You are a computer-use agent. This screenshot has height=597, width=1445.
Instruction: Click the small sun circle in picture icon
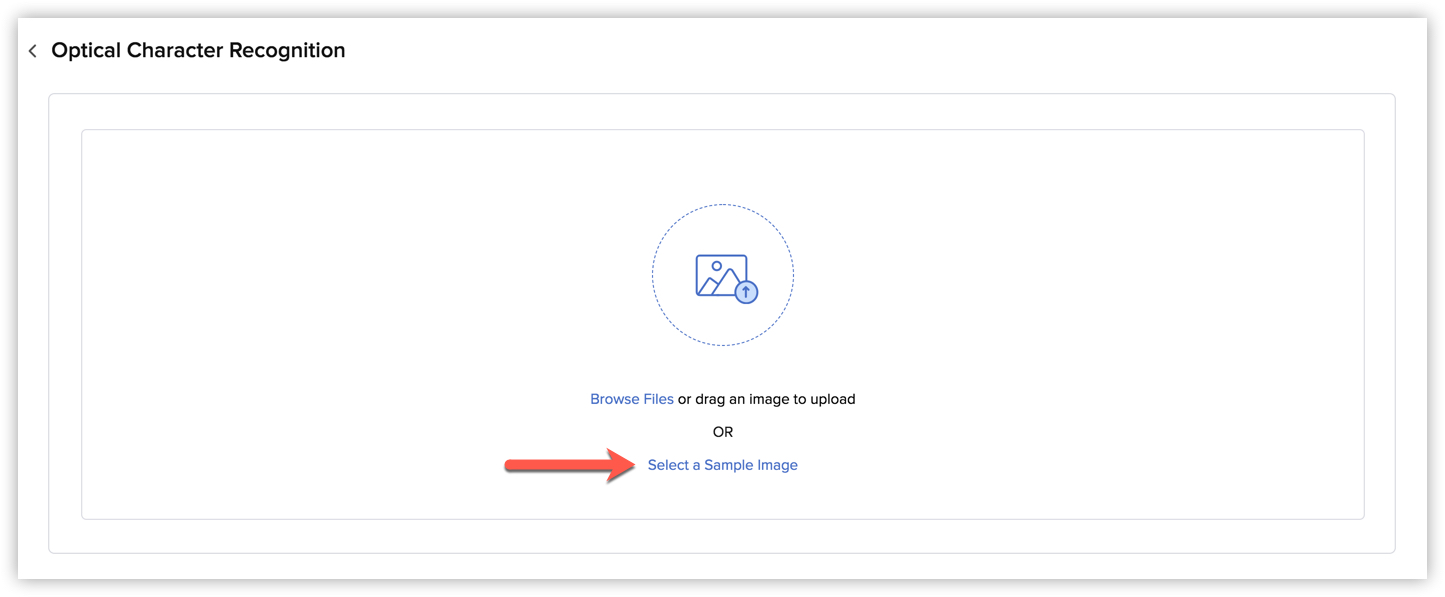[716, 266]
